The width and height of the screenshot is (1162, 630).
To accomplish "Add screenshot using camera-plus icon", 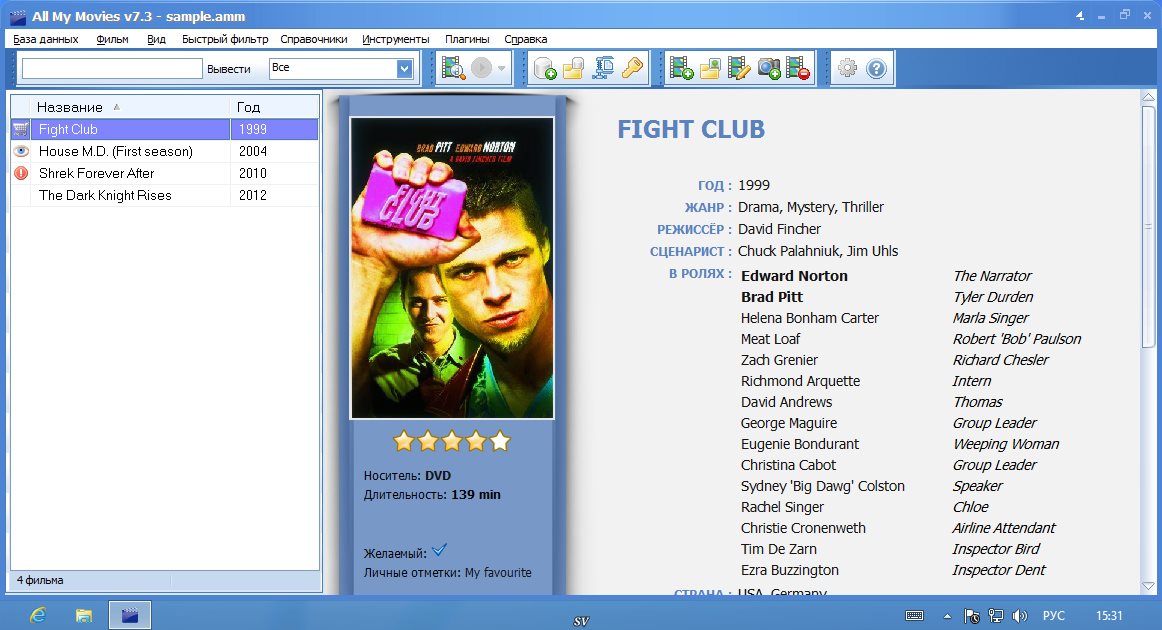I will coord(768,68).
